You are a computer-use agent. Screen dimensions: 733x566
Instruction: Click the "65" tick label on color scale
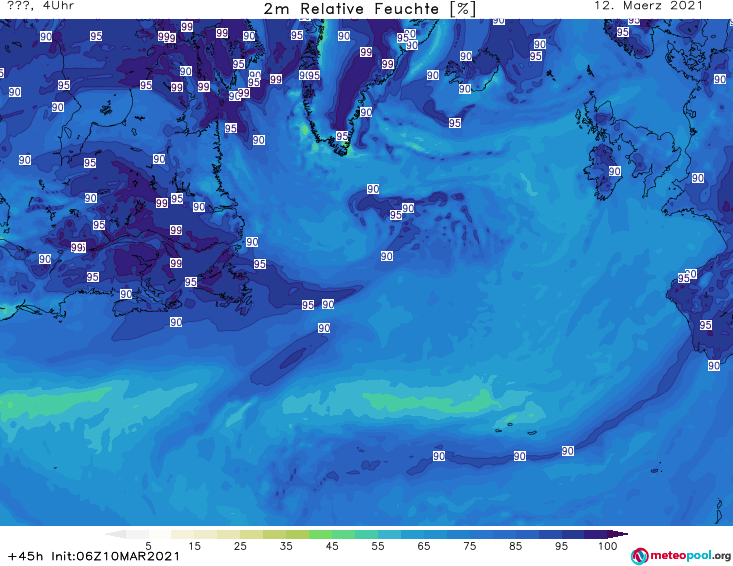424,546
